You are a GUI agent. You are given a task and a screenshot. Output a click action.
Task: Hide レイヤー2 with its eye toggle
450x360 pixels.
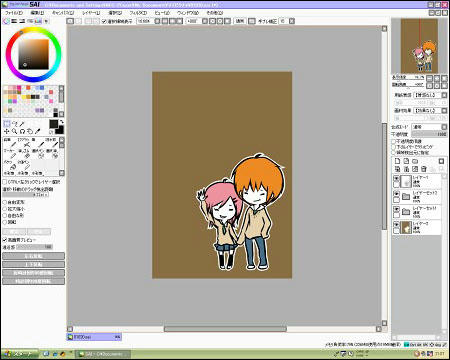[x=396, y=224]
